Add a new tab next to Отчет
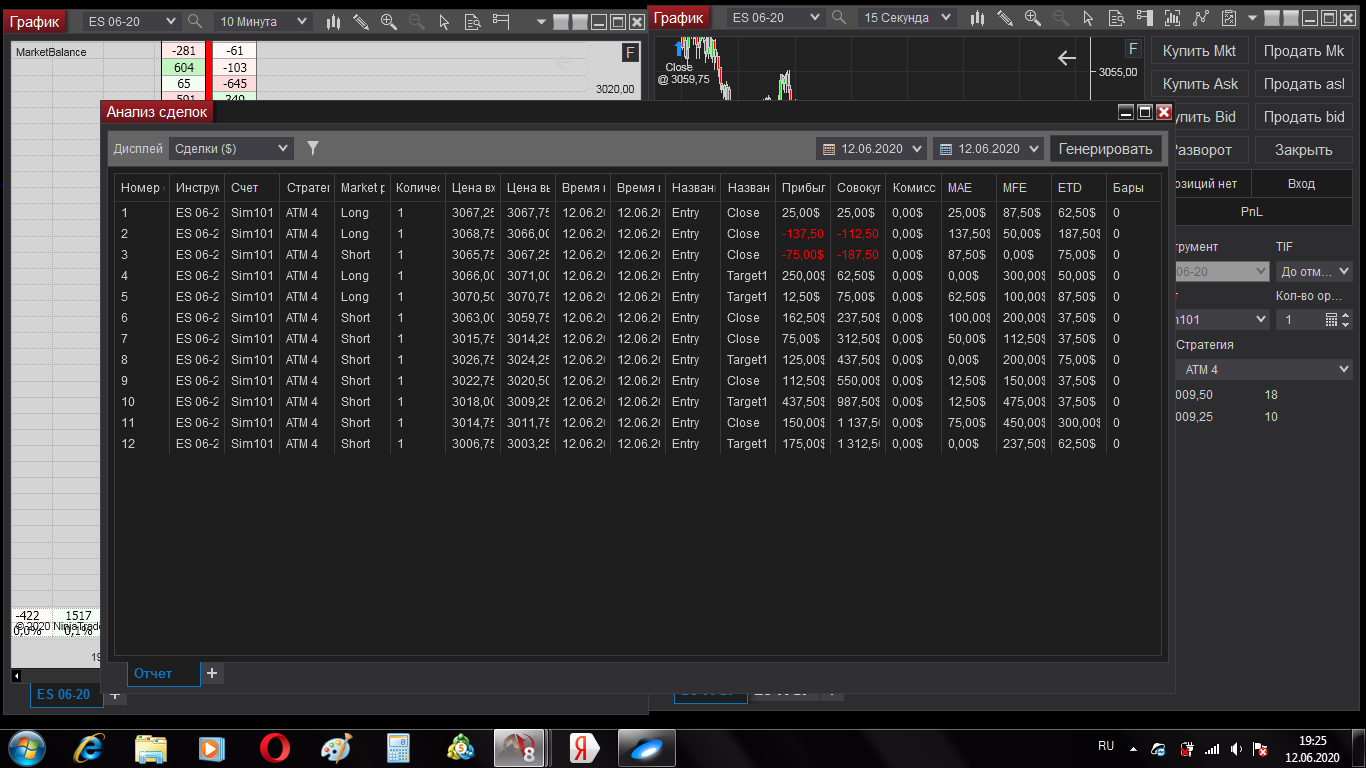The width and height of the screenshot is (1366, 768). click(x=212, y=673)
